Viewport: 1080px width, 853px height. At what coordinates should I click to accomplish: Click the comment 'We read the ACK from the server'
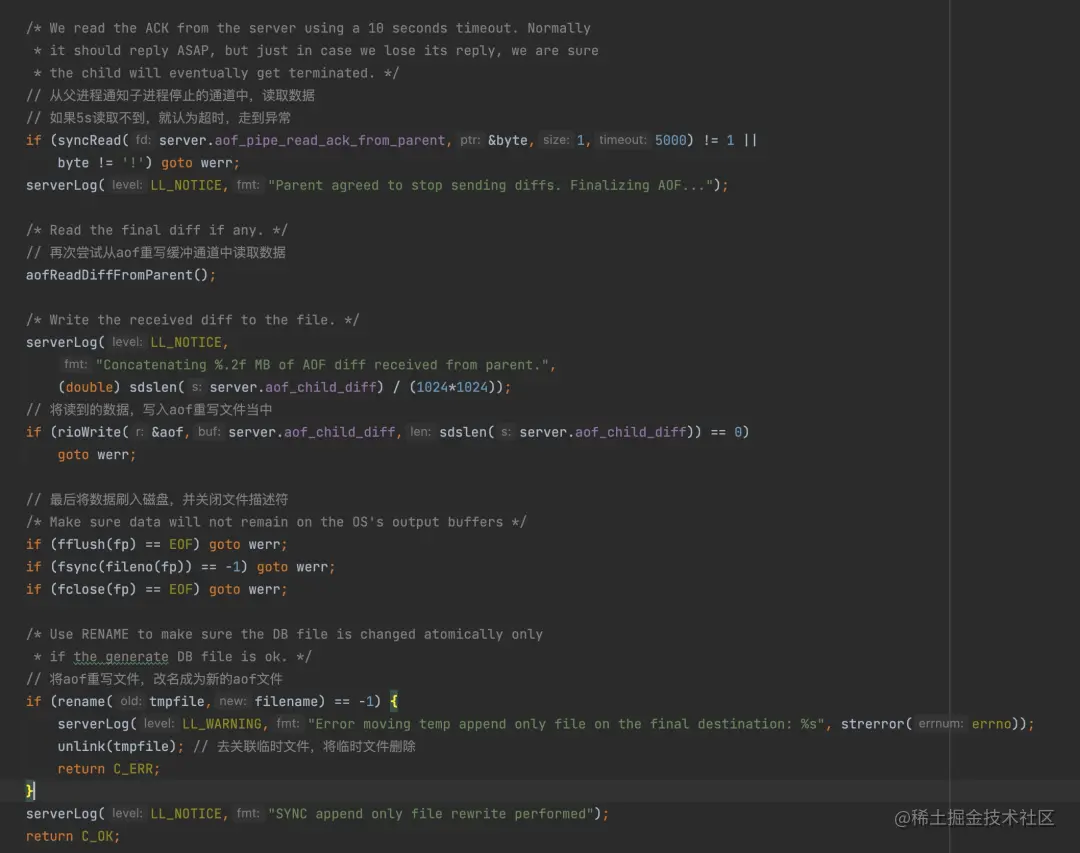tap(308, 28)
